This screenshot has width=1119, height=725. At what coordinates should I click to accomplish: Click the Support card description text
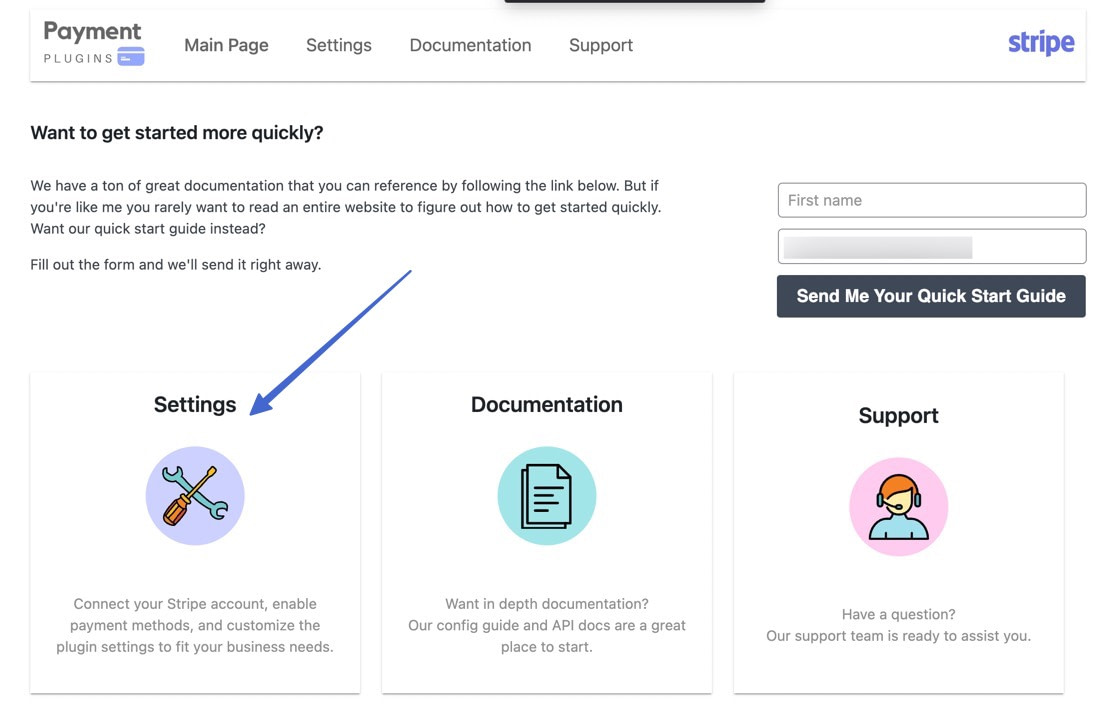[897, 624]
